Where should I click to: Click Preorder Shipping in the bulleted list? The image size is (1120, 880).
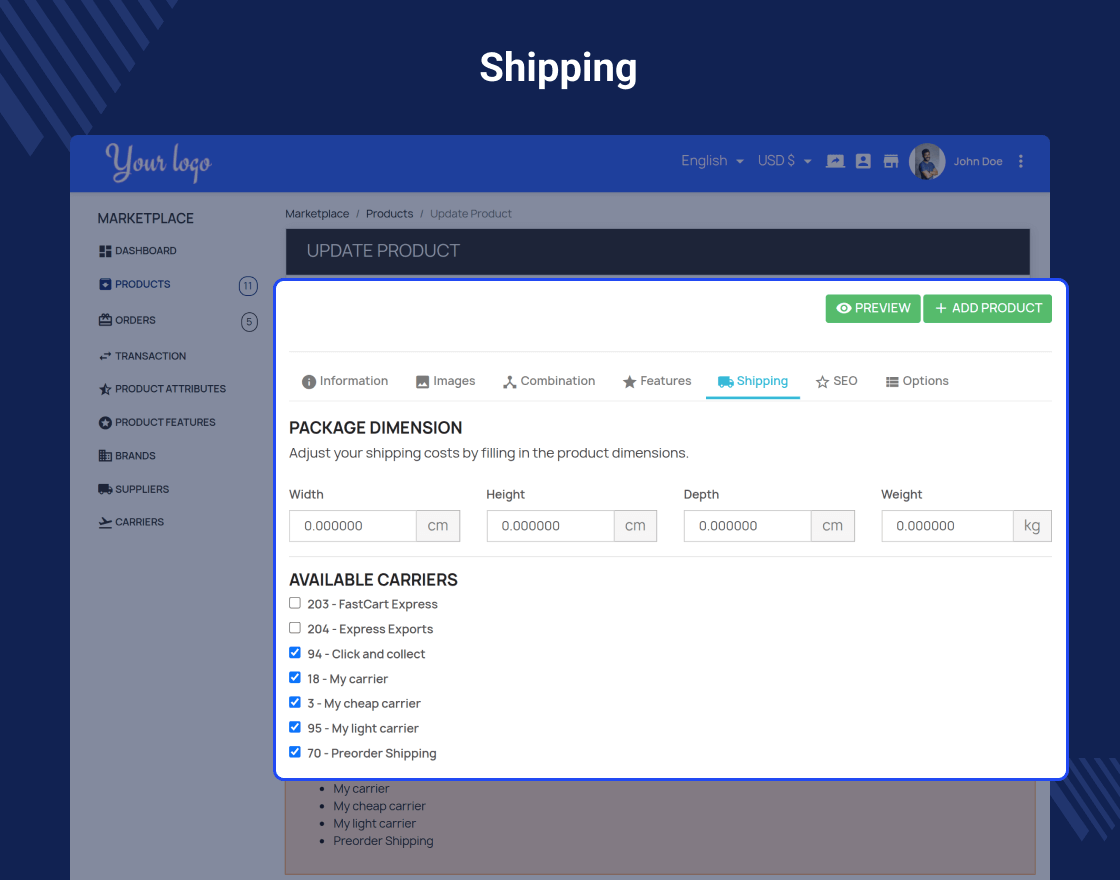(383, 841)
